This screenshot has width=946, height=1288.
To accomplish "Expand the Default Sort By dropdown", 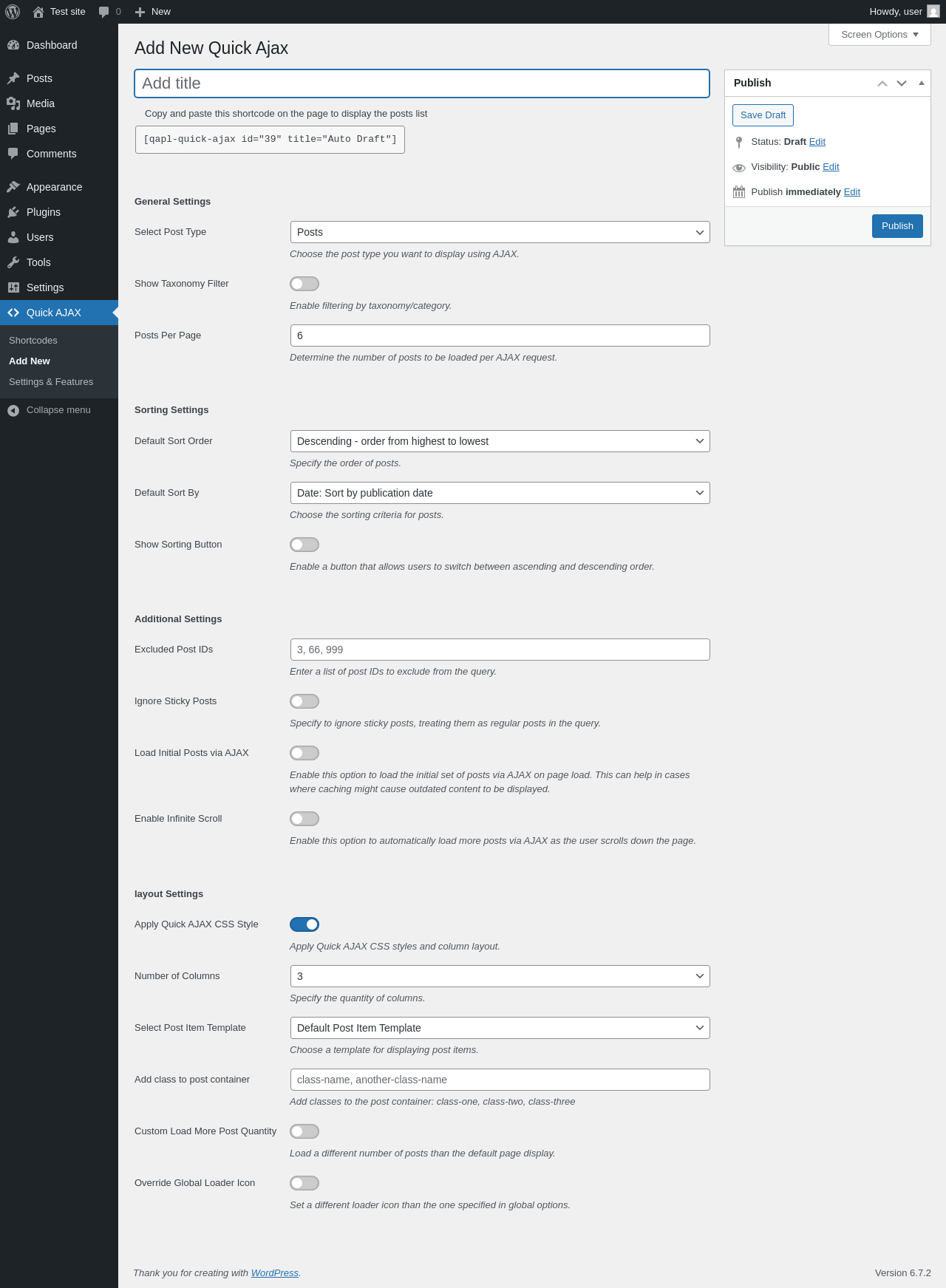I will pos(500,493).
